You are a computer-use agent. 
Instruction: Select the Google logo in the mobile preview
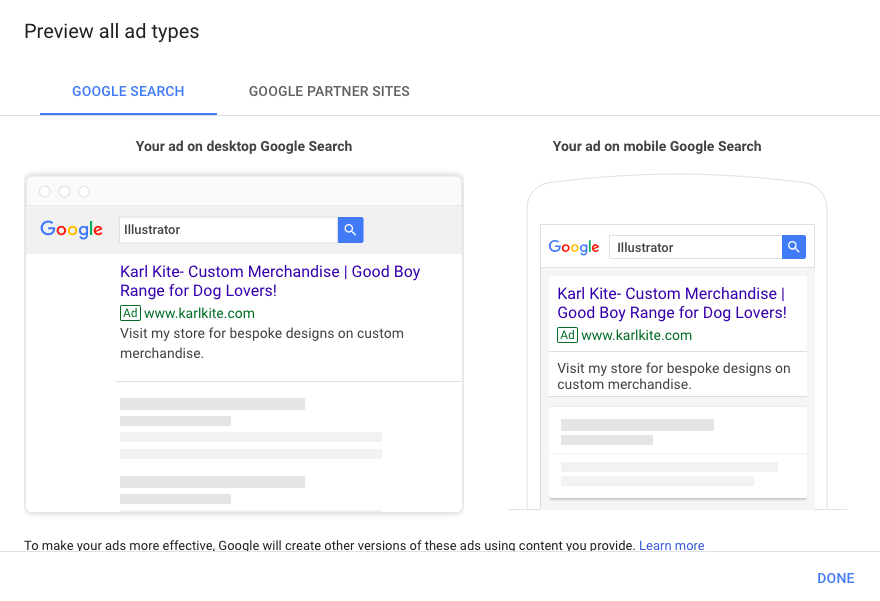573,246
